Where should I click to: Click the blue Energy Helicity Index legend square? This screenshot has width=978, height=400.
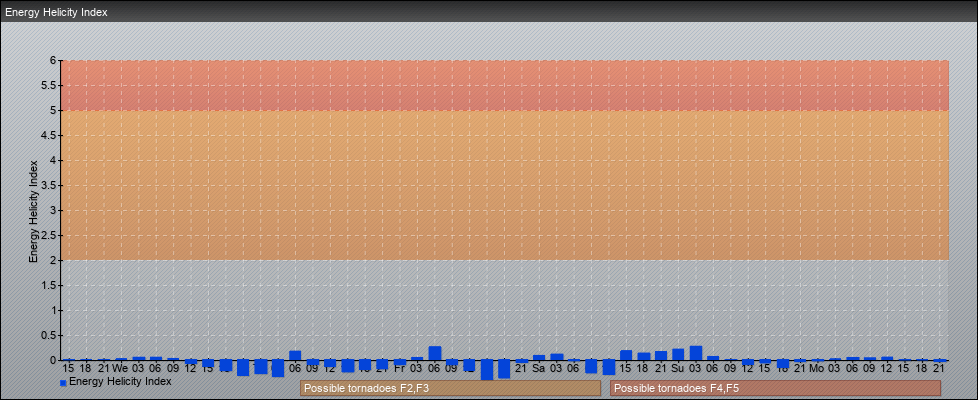click(63, 383)
